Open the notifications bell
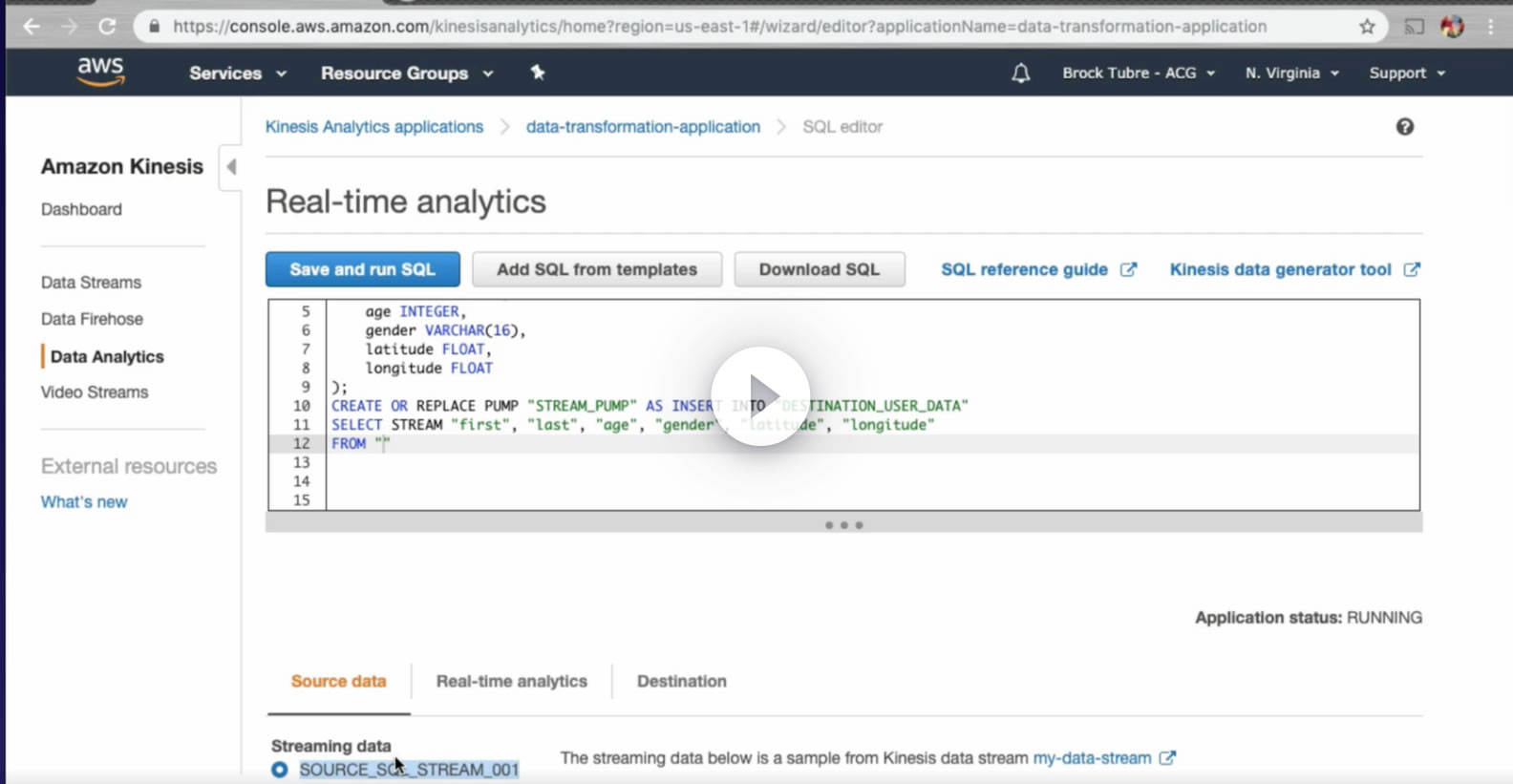The width and height of the screenshot is (1513, 784). [x=1020, y=73]
